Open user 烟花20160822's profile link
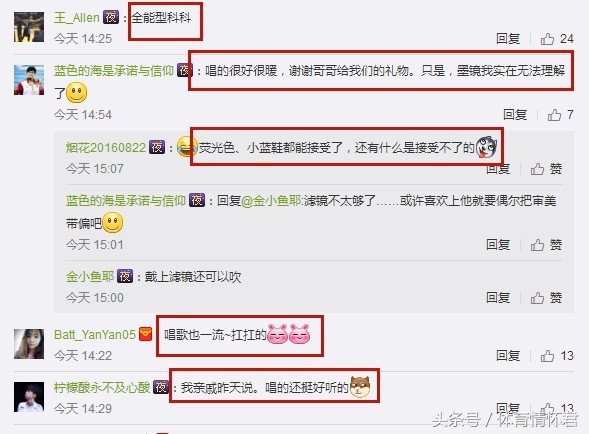 [106, 148]
